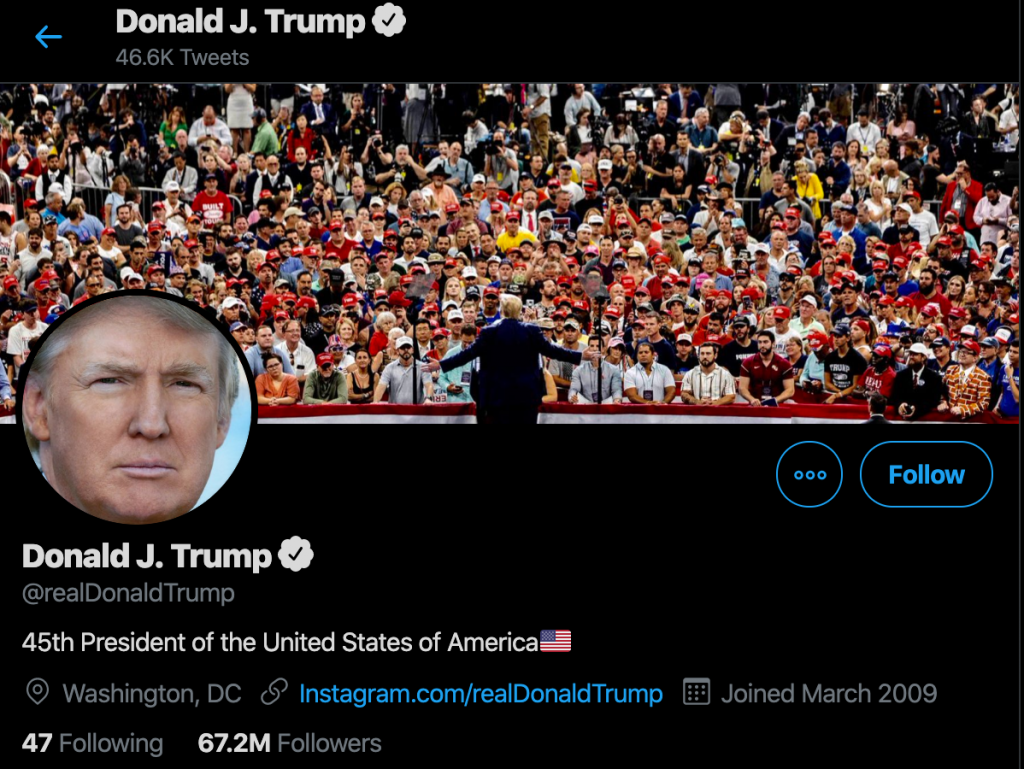The image size is (1024, 769).
Task: Click the Donald J. Trump header title
Action: click(x=240, y=22)
